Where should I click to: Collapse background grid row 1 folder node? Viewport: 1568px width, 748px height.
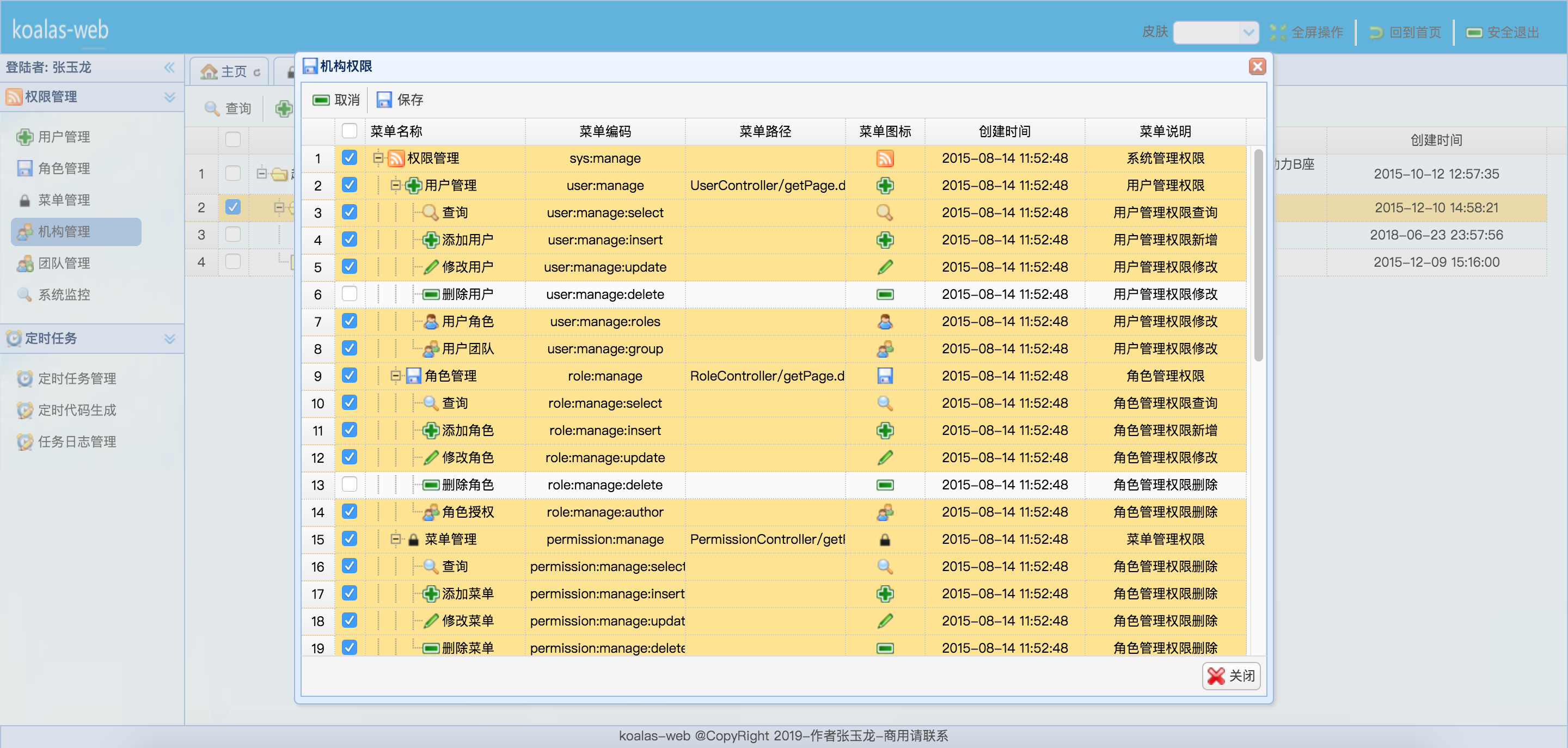[x=262, y=174]
